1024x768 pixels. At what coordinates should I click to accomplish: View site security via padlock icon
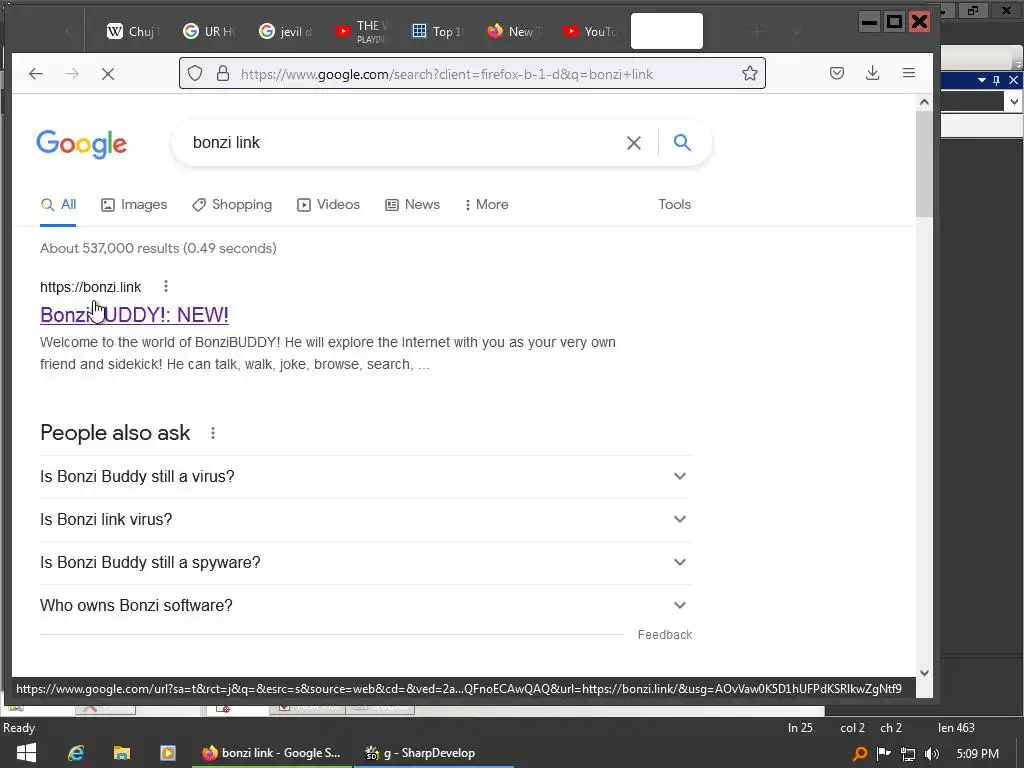223,73
